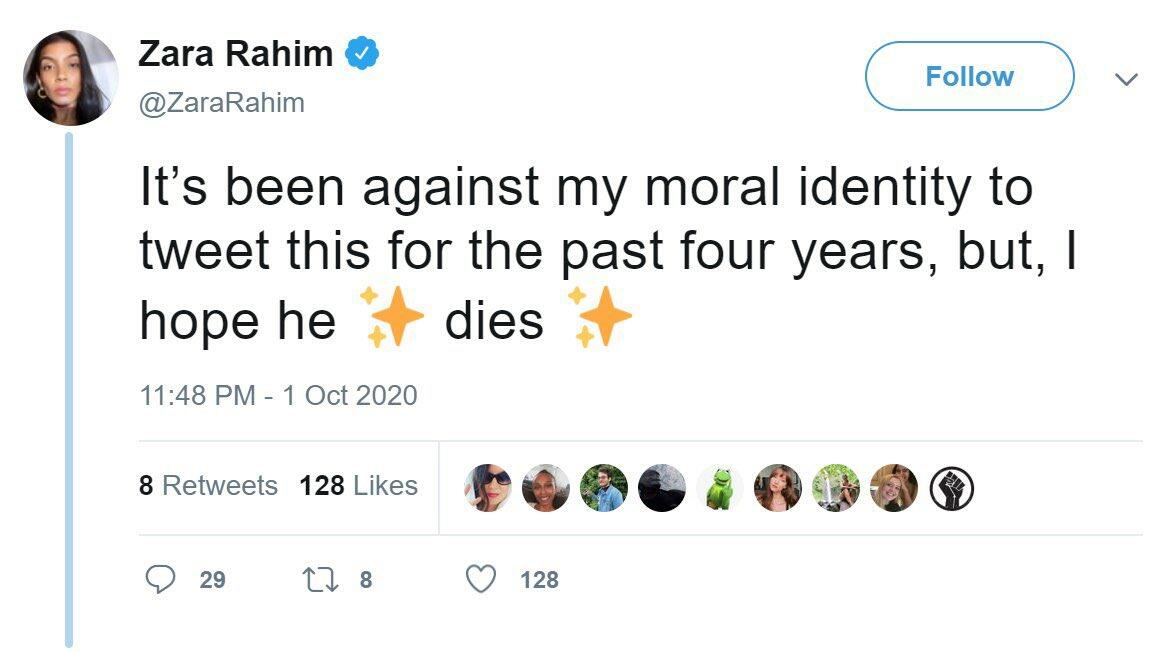Click the dark silhouette liker avatar
The image size is (1168, 652).
(662, 488)
